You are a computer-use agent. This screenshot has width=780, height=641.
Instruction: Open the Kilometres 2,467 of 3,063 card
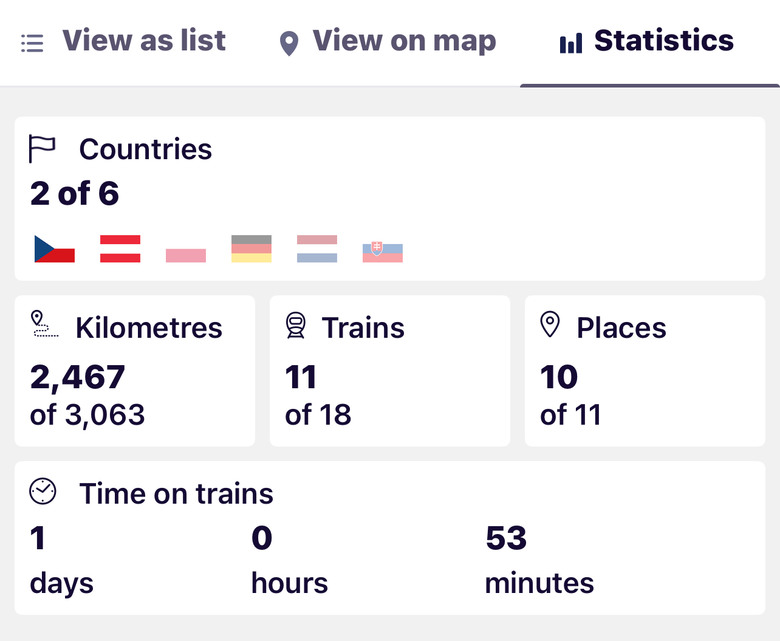135,371
